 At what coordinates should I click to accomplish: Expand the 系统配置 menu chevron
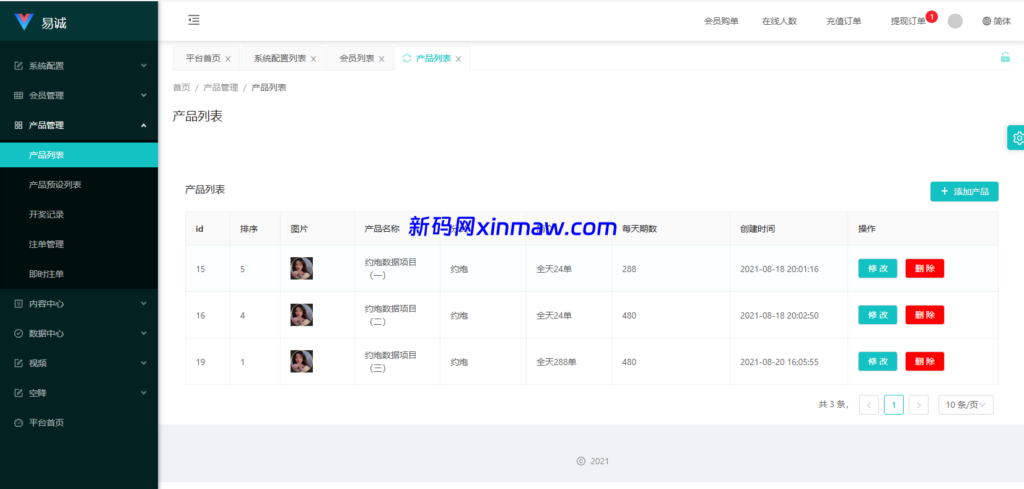pyautogui.click(x=144, y=66)
